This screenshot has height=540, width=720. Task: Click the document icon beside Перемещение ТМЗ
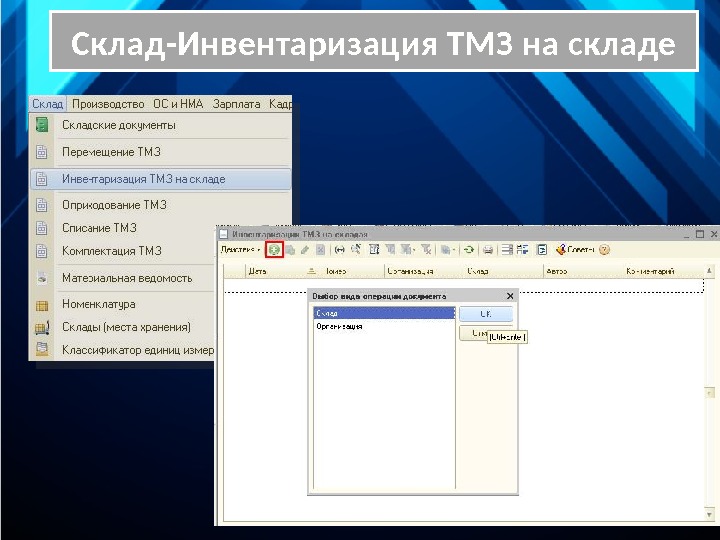tap(42, 152)
